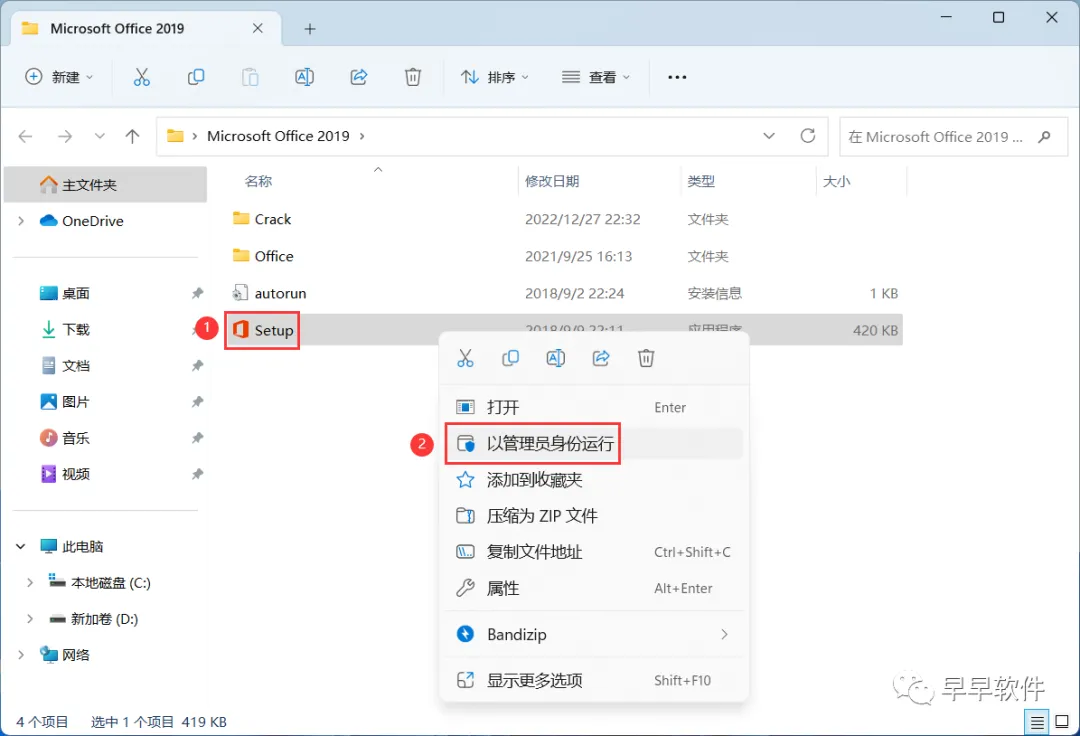Click Microsoft Office 2019 in the address breadcrumb

click(x=278, y=136)
